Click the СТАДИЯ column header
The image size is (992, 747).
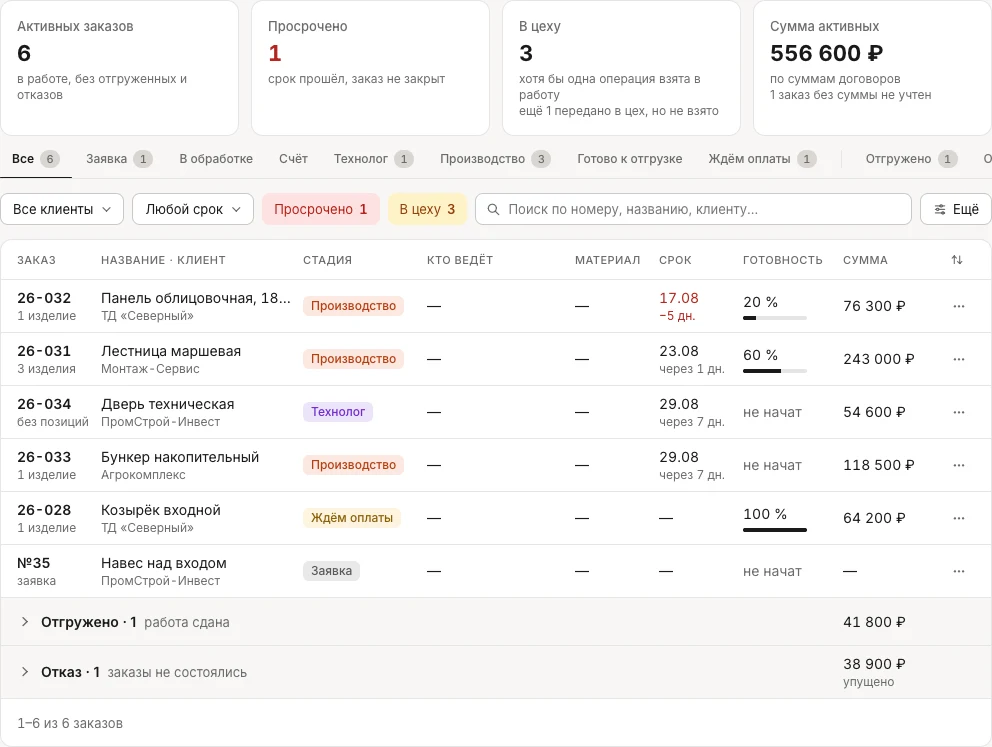327,260
